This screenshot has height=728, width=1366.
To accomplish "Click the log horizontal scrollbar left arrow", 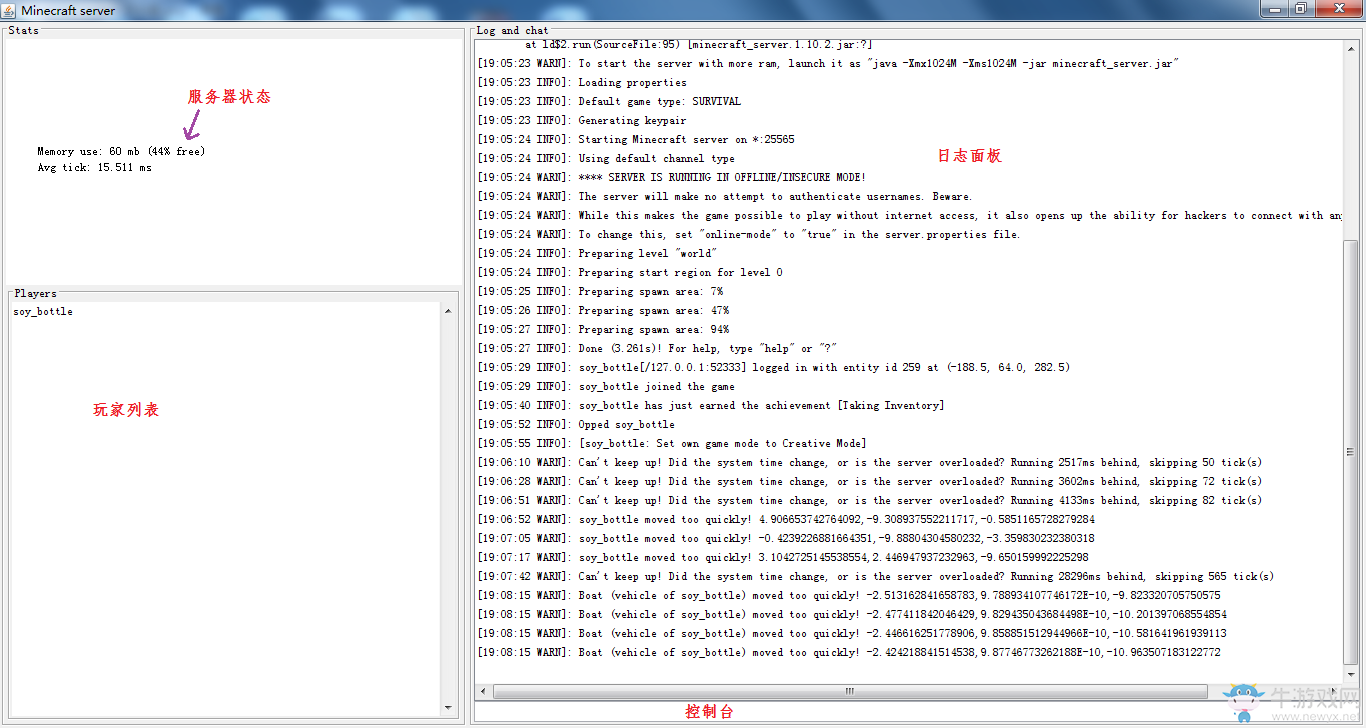I will [484, 691].
